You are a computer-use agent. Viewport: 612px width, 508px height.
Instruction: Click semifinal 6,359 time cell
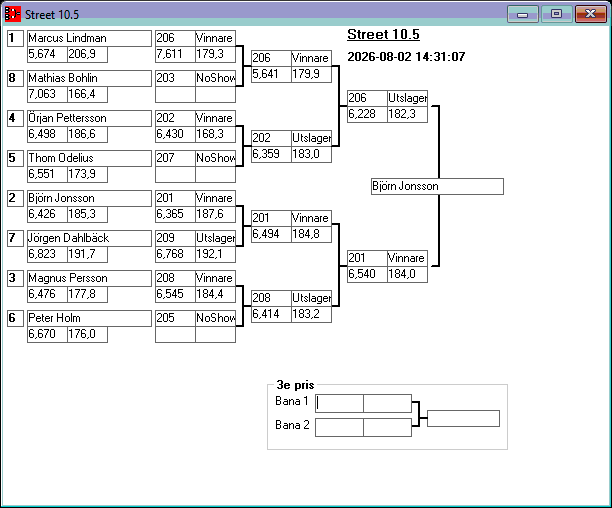[x=271, y=154]
